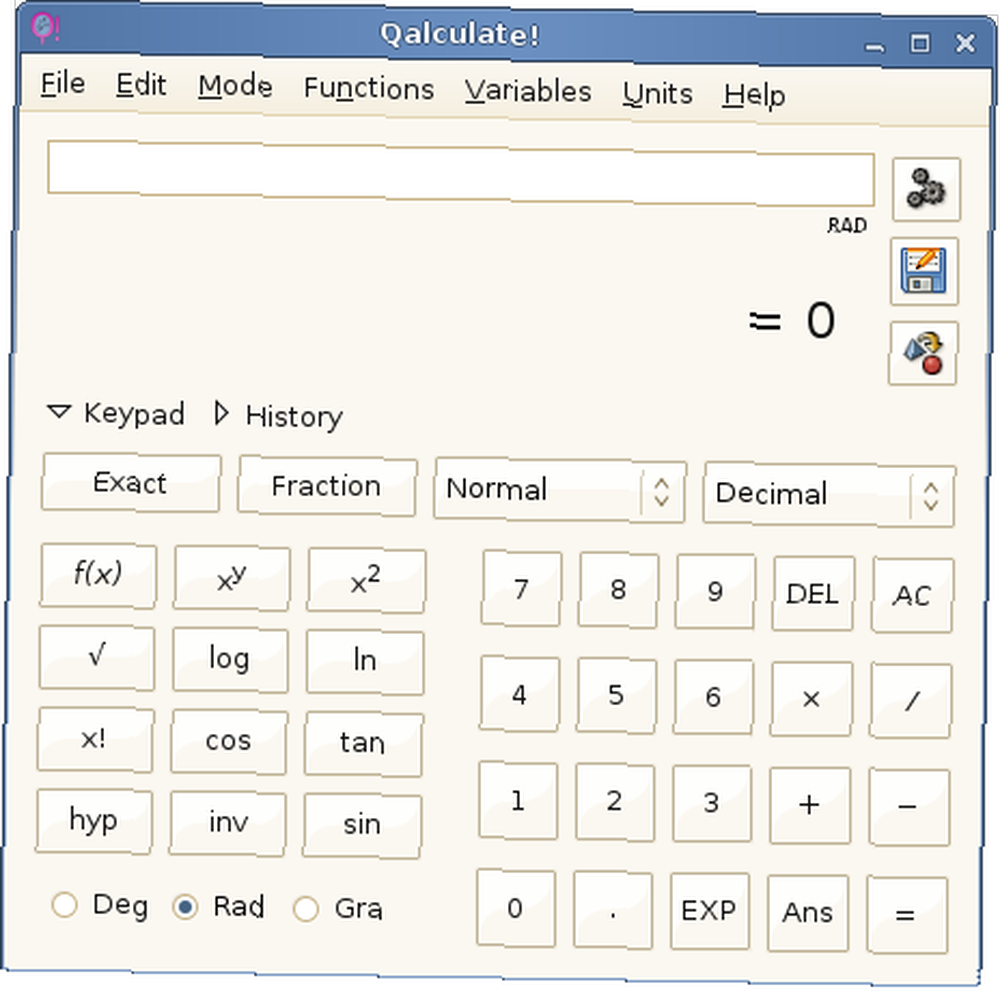Screen dimensions: 1000x991
Task: Open the Decimal number base dropdown
Action: [x=829, y=495]
